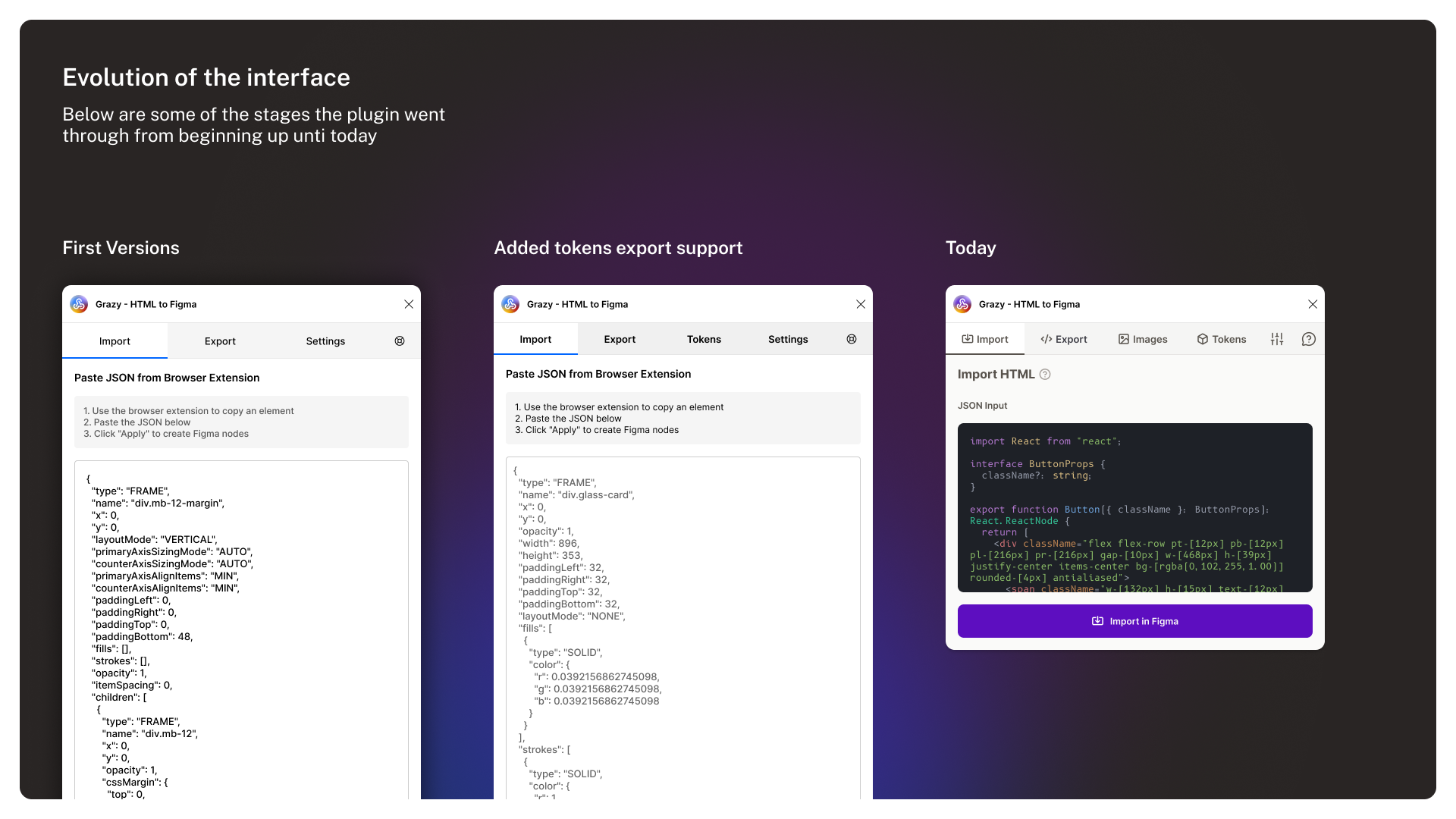Image resolution: width=1456 pixels, height=819 pixels.
Task: Click the round icon right of Settings in First Versions
Action: [400, 341]
